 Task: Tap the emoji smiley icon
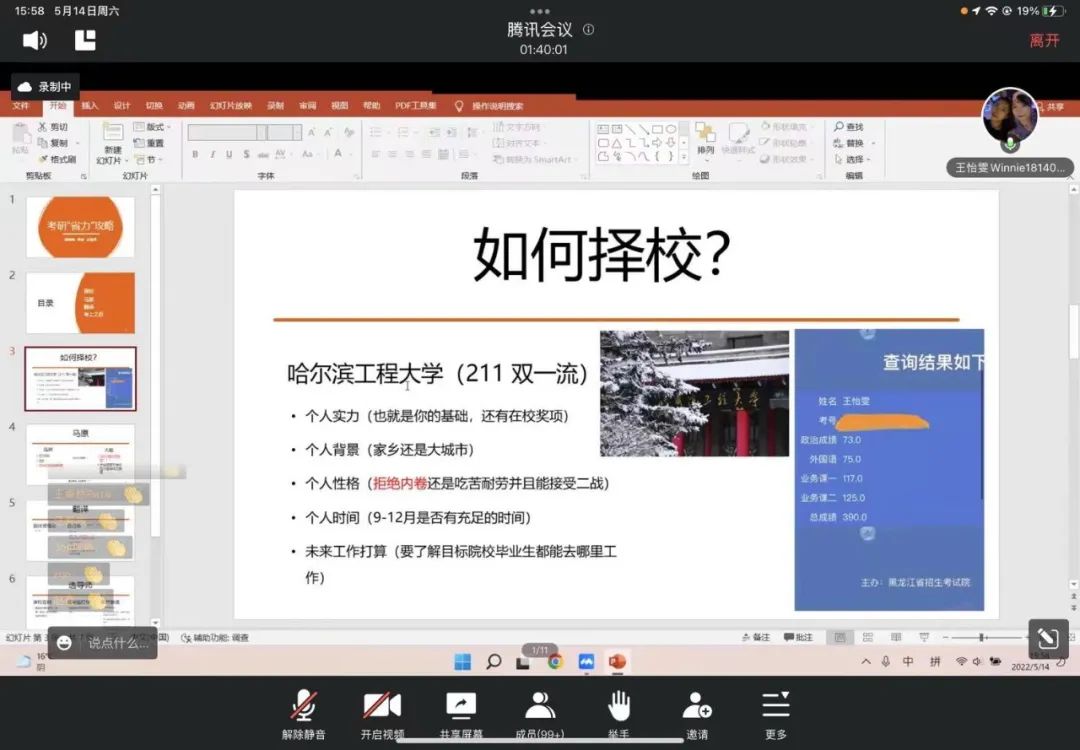(65, 643)
